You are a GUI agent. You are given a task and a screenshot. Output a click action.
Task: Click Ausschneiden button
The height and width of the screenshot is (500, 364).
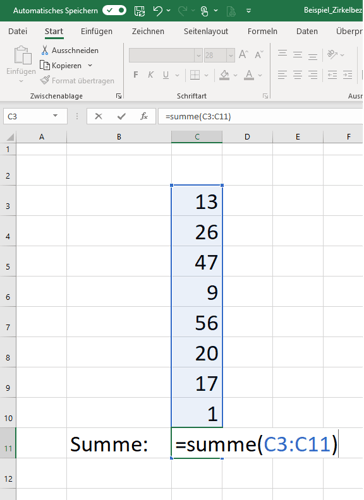[x=70, y=50]
